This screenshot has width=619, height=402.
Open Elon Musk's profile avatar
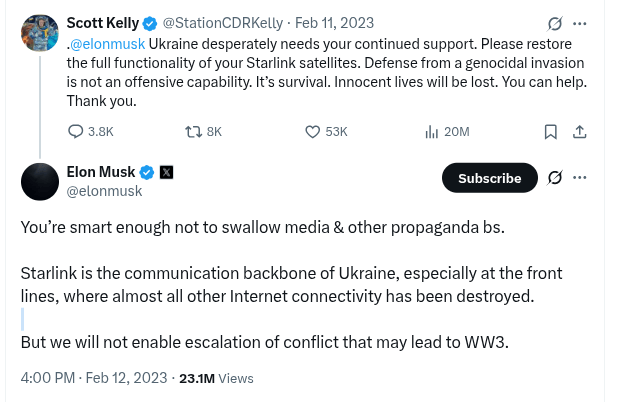(x=41, y=181)
